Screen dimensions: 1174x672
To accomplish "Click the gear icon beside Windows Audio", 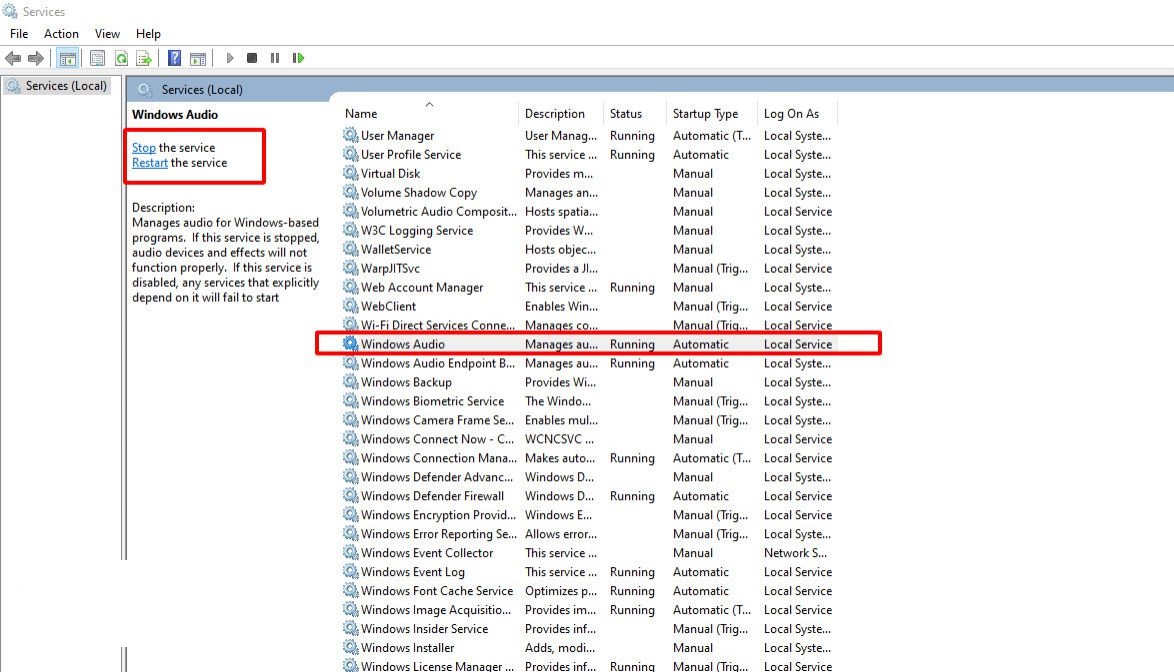I will [x=350, y=343].
